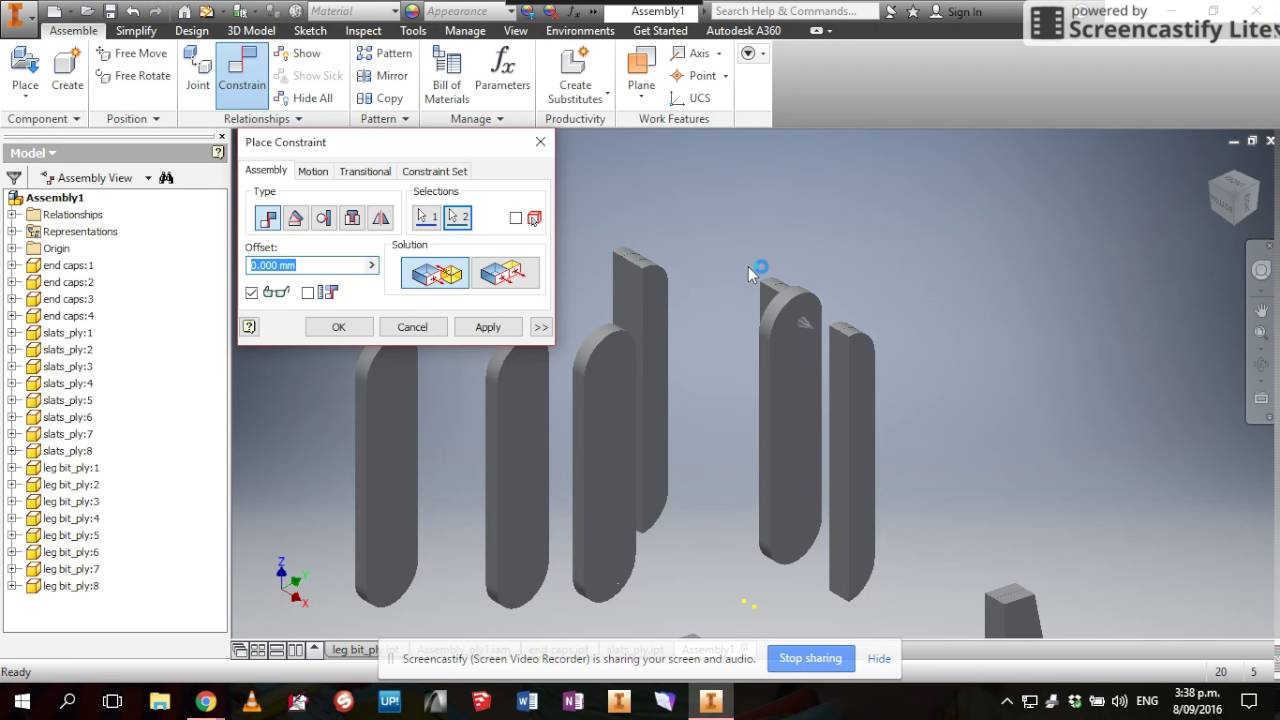This screenshot has height=720, width=1280.
Task: Open Bill of Materials
Action: pos(447,75)
